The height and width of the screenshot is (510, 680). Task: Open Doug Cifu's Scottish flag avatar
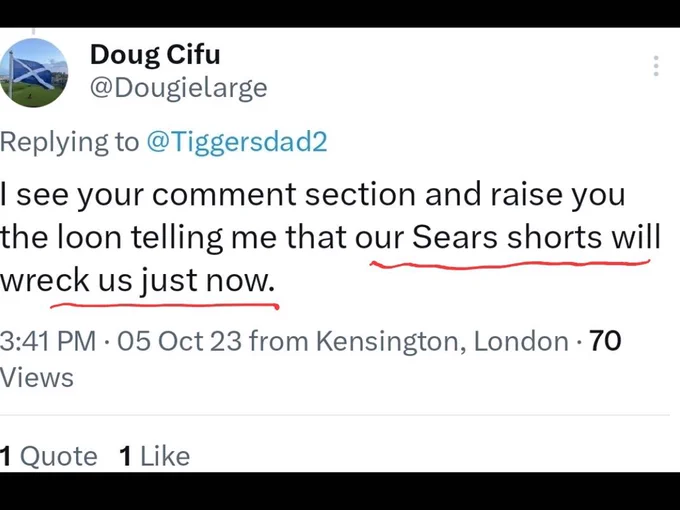coord(34,72)
